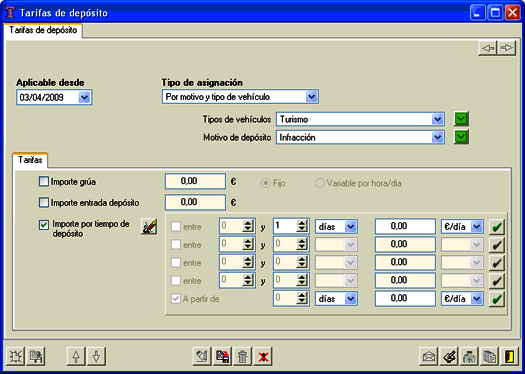525x374 pixels.
Task: Click the amount field on first entre row
Action: pyautogui.click(x=405, y=226)
